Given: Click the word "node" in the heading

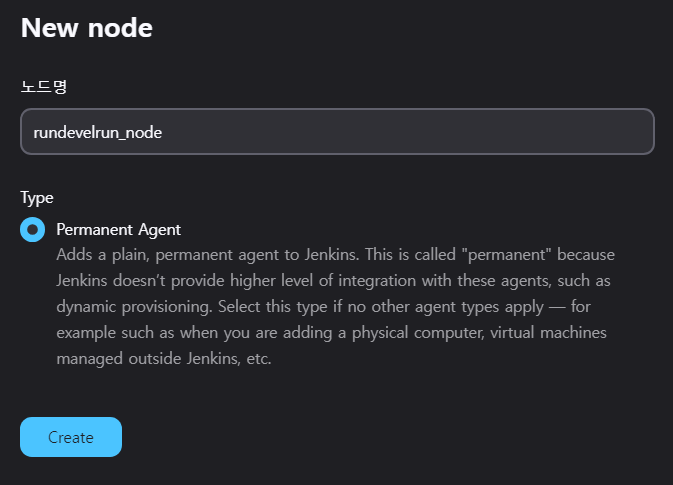Looking at the screenshot, I should [126, 28].
